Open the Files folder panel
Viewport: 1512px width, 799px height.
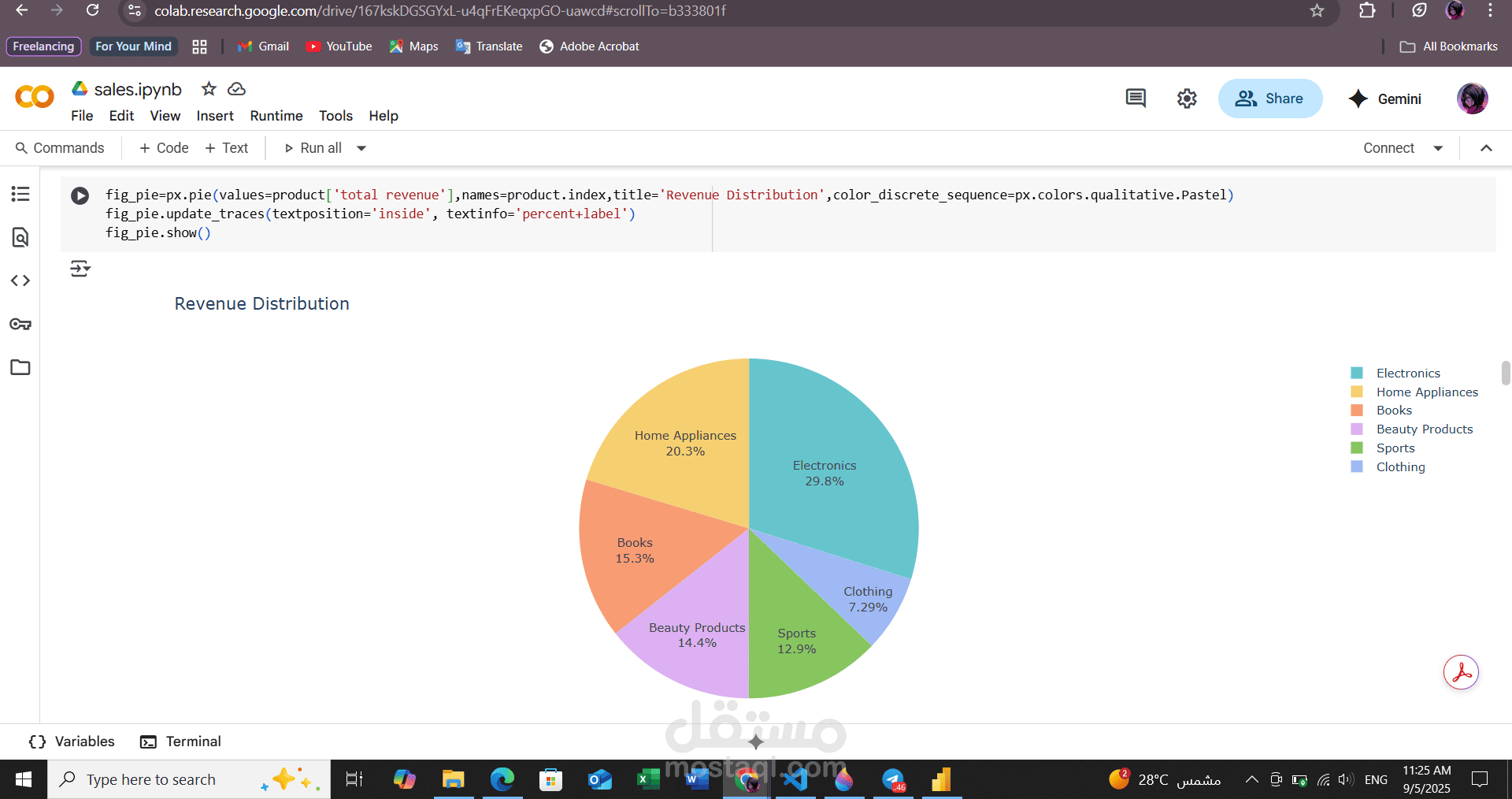[20, 367]
